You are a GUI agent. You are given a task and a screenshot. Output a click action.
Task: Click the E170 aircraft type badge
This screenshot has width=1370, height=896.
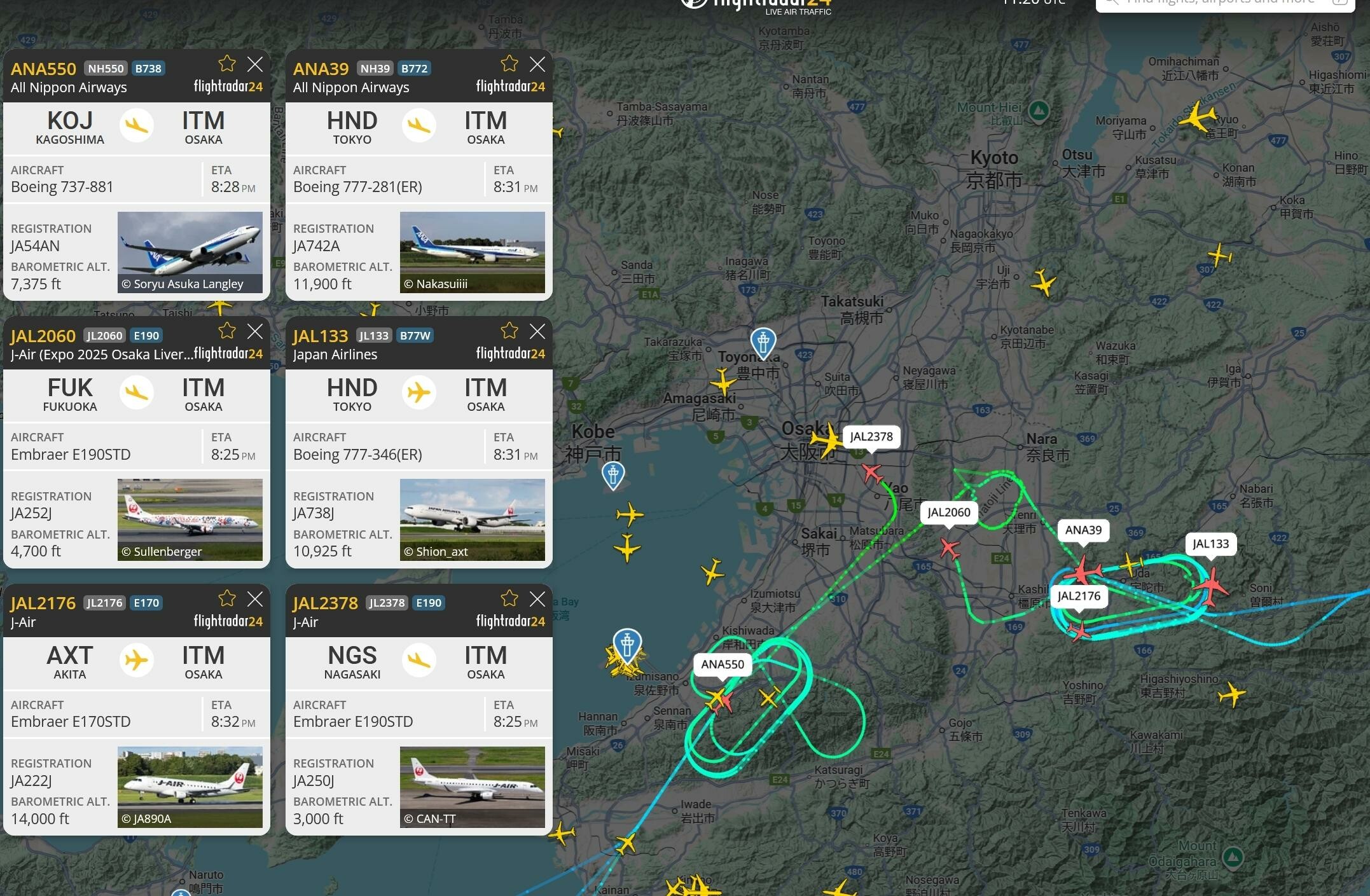pos(146,602)
